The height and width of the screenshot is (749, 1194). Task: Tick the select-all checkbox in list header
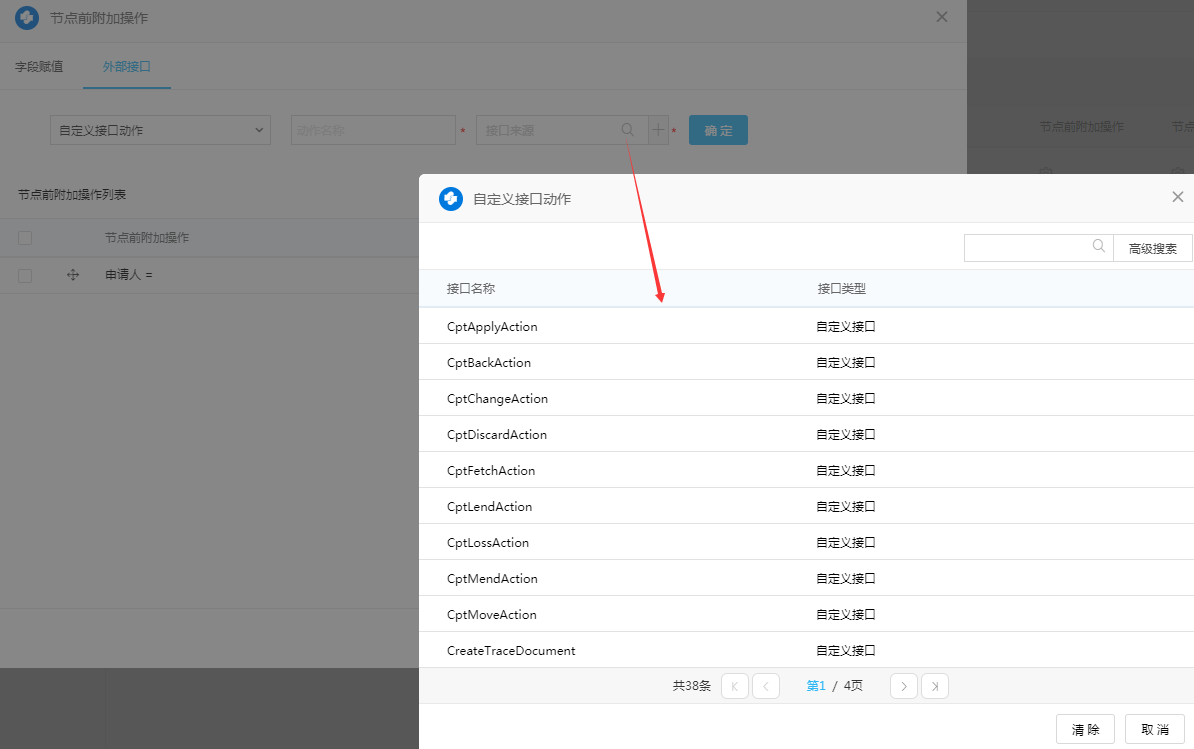[25, 238]
